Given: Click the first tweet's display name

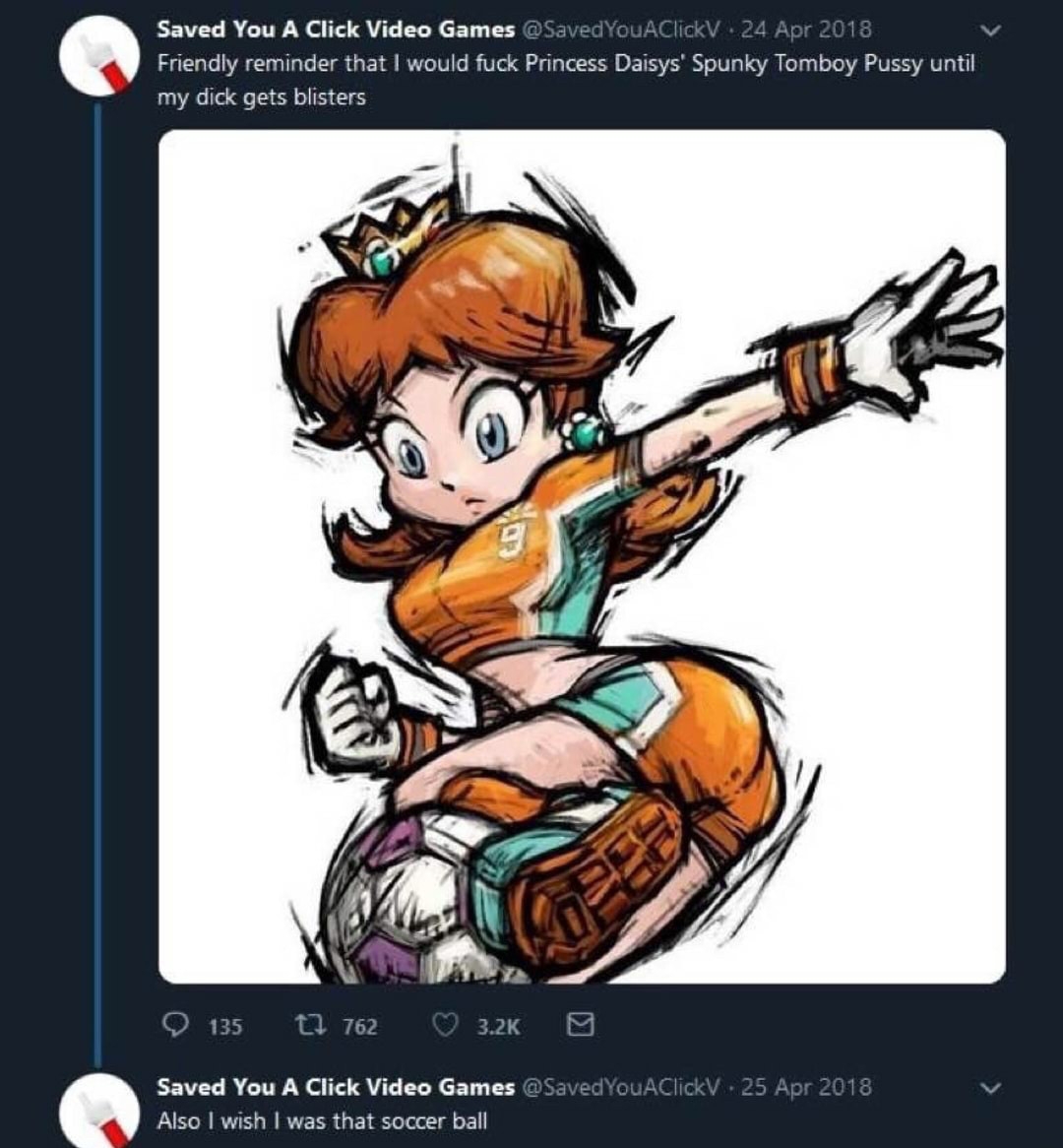Looking at the screenshot, I should click(335, 30).
